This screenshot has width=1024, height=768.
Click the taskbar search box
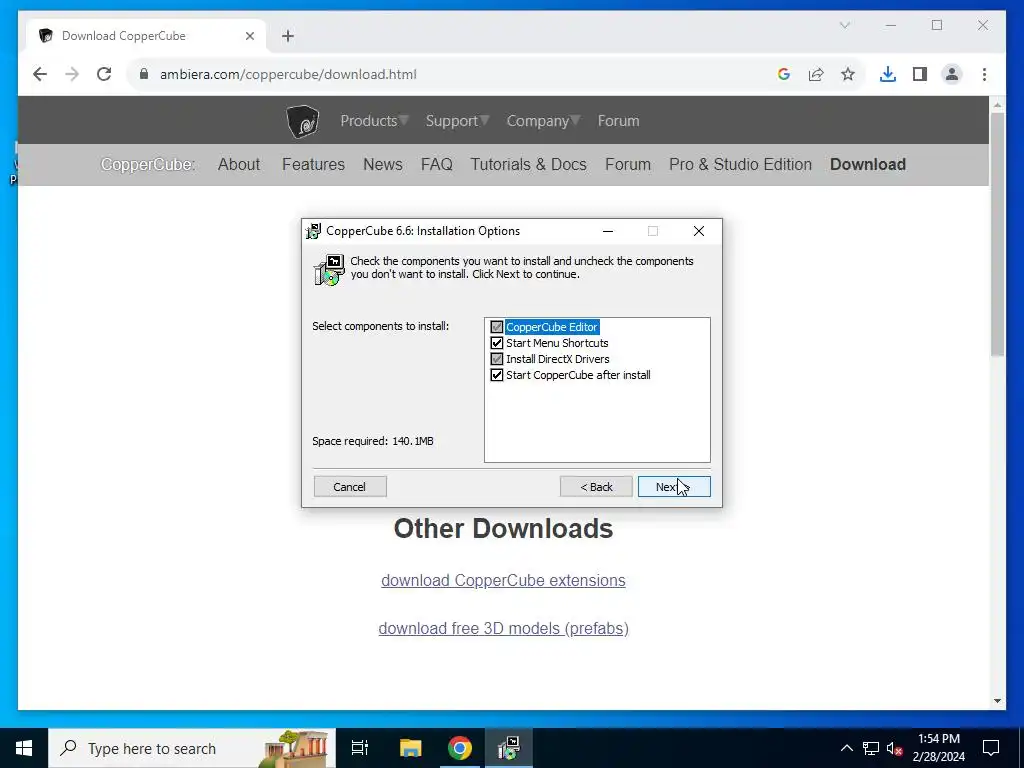[x=192, y=748]
